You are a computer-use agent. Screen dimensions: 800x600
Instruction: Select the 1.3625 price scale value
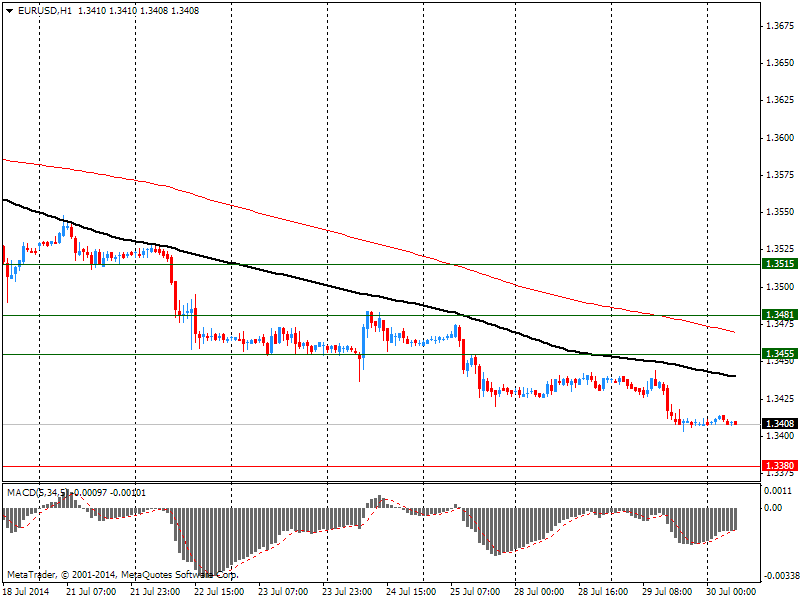[781, 99]
